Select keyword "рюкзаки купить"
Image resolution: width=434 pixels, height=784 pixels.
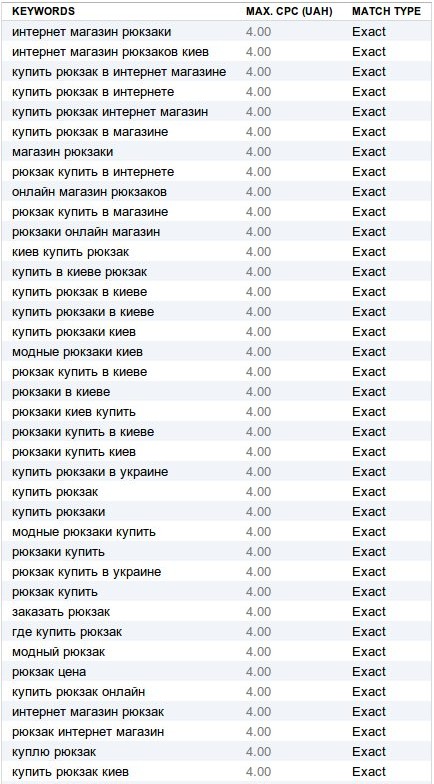click(x=58, y=552)
